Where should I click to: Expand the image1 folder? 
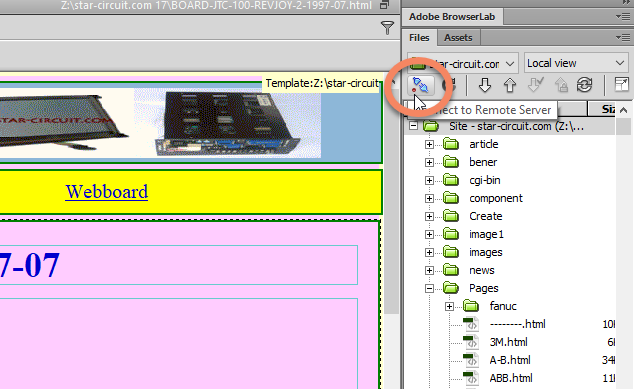point(429,235)
